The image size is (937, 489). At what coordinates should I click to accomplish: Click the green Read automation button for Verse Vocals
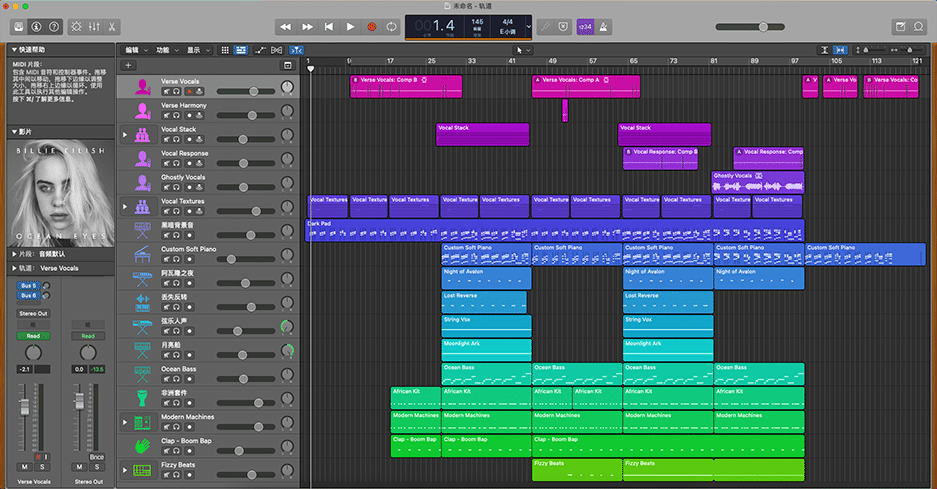point(33,336)
